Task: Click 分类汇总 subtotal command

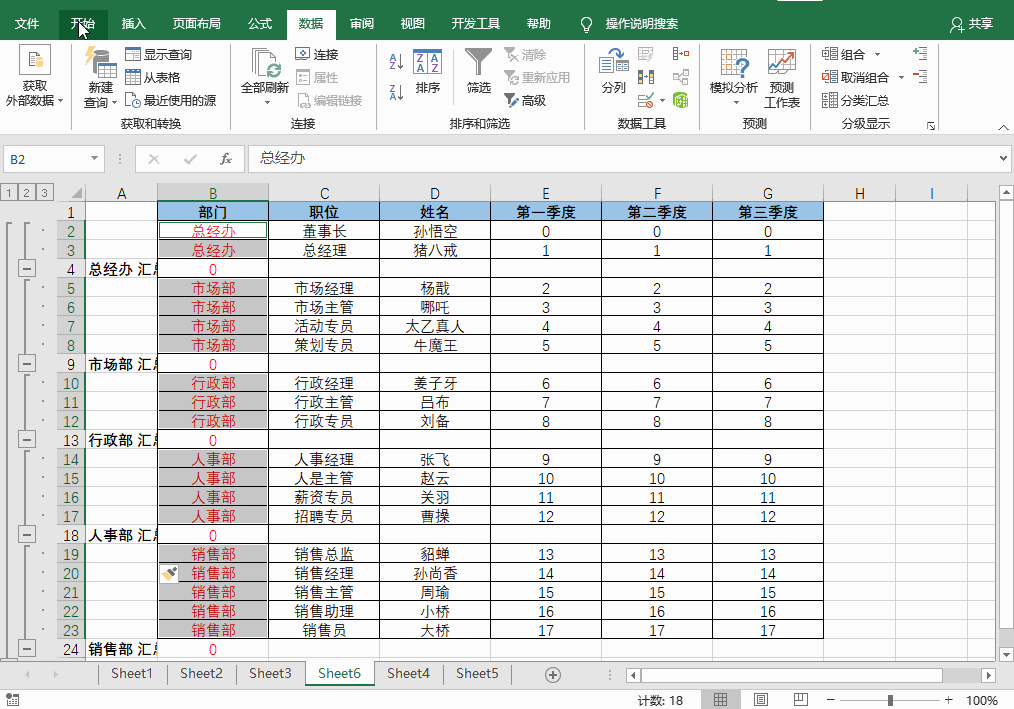Action: click(855, 100)
